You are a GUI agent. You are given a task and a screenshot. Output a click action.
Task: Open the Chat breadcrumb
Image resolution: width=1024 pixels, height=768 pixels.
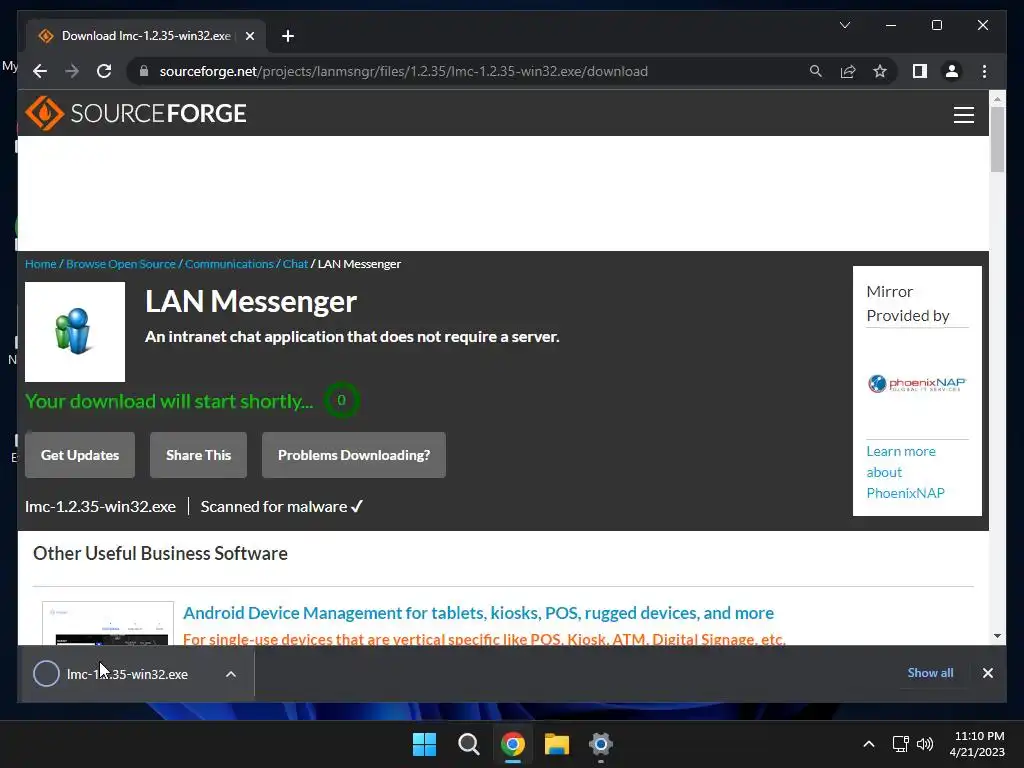(x=295, y=264)
